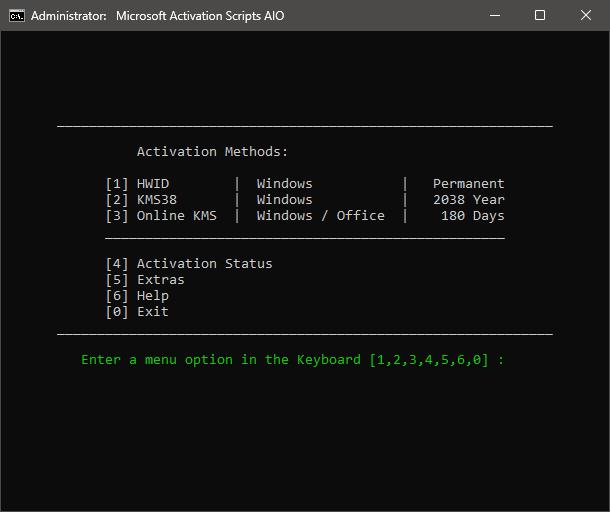Click the command prompt icon in title bar
The width and height of the screenshot is (610, 512).
[16, 15]
